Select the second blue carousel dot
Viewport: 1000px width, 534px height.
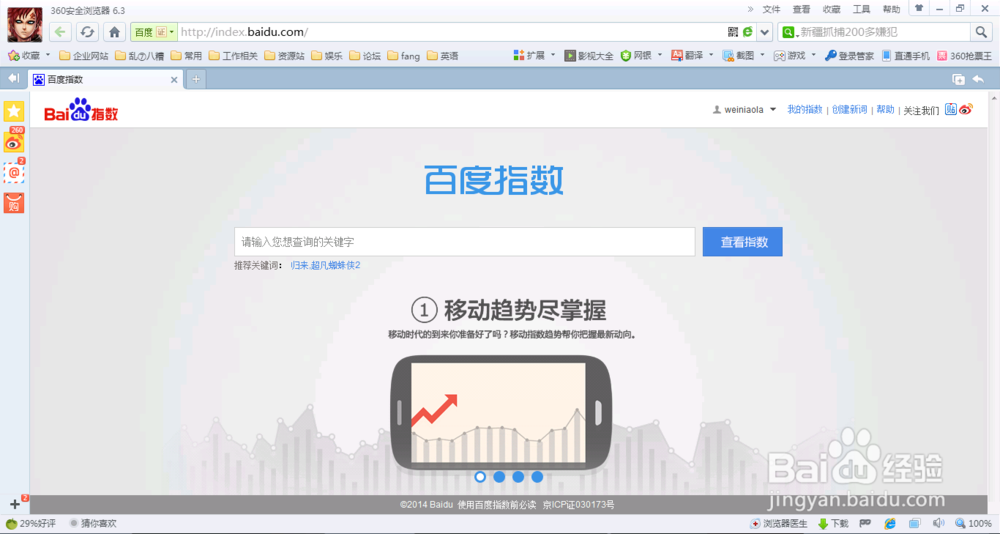499,477
